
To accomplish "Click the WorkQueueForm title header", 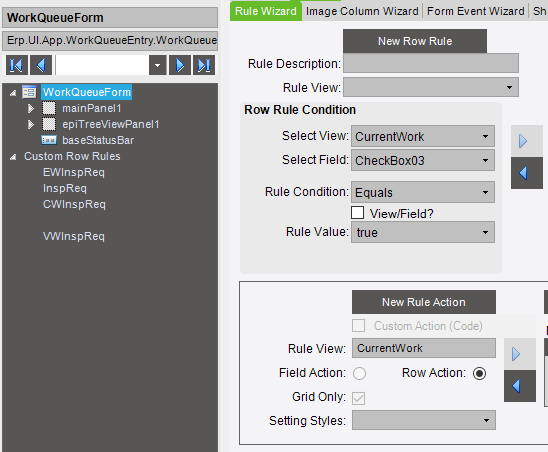I will pos(110,17).
